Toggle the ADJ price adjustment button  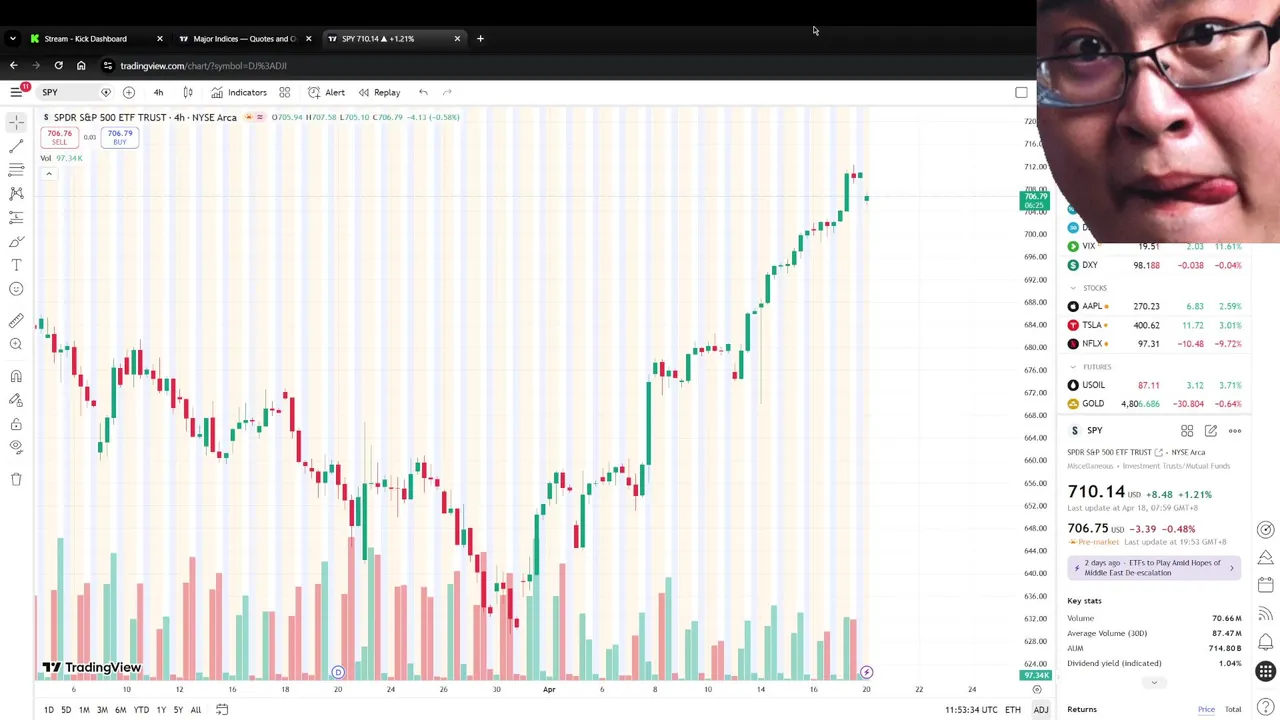[x=1041, y=710]
